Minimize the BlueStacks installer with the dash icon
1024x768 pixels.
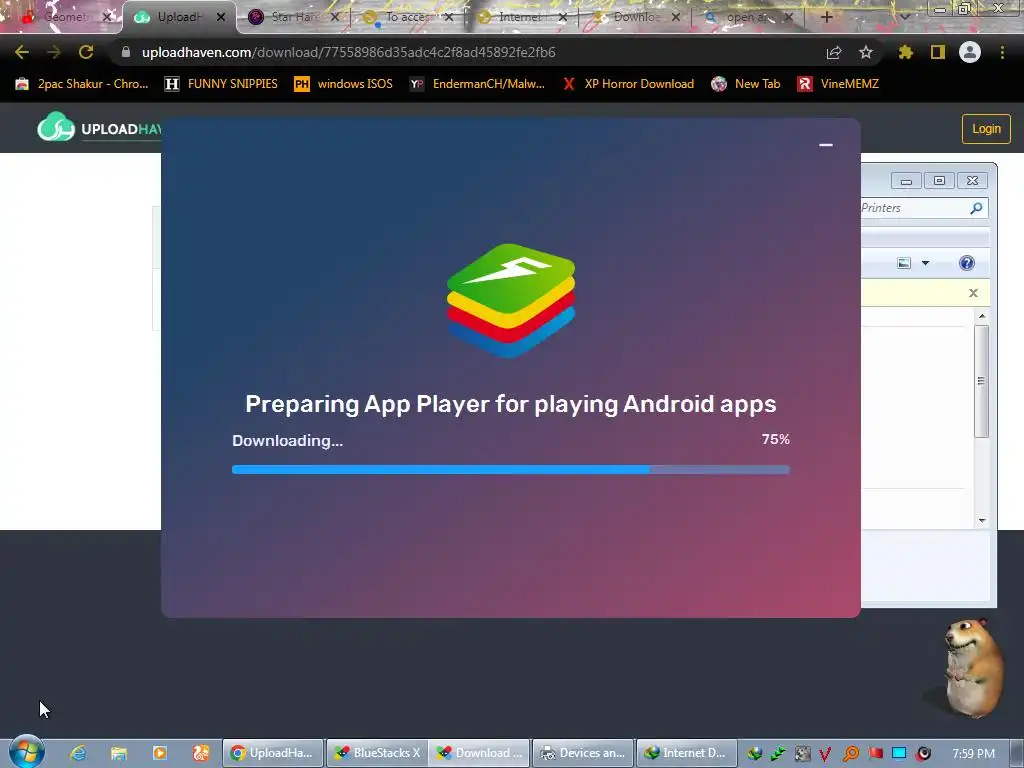[x=825, y=145]
